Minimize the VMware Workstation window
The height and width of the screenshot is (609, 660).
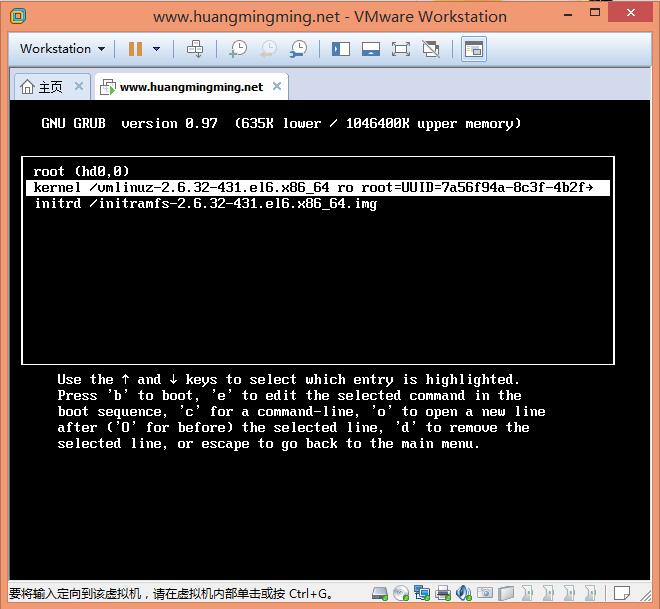(568, 14)
